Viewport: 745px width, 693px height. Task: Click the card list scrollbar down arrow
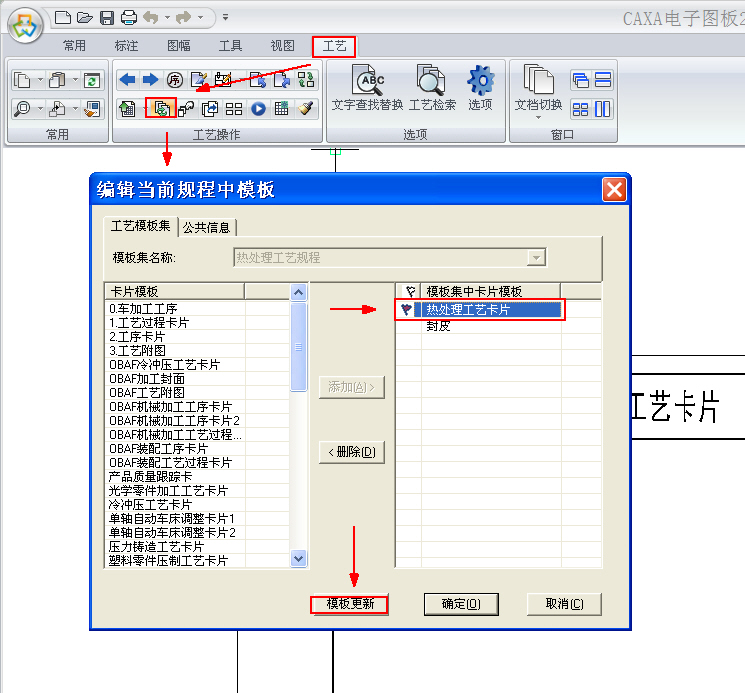(298, 558)
